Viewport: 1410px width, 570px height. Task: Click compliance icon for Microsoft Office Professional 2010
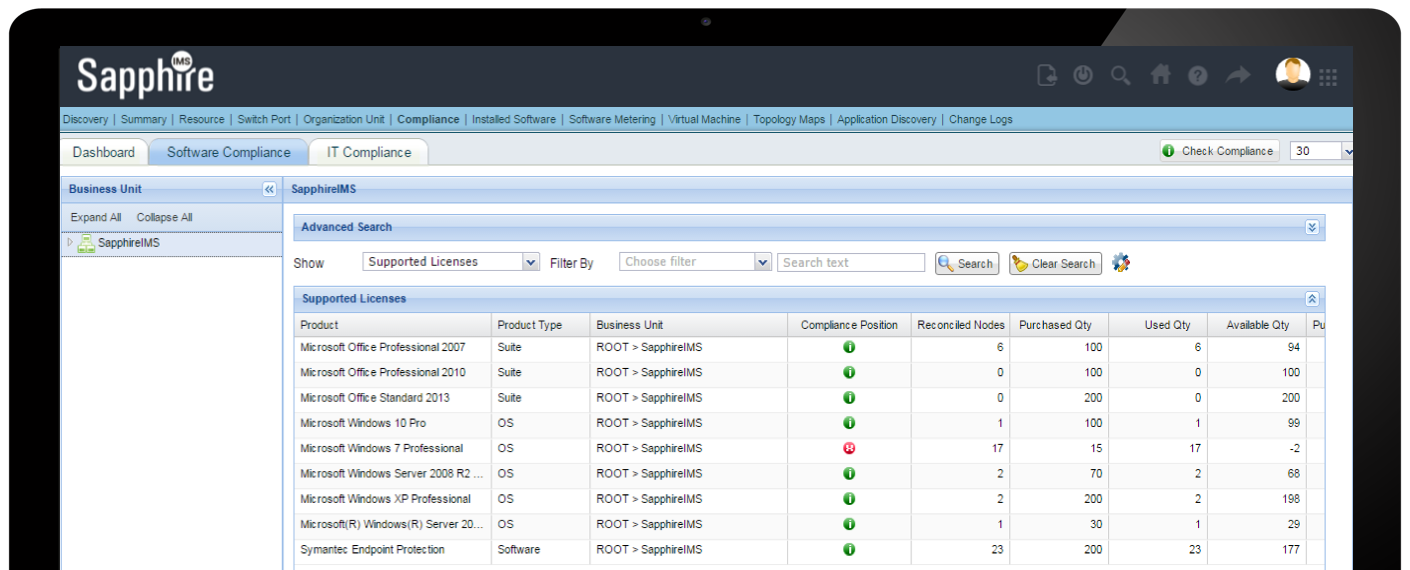point(849,372)
